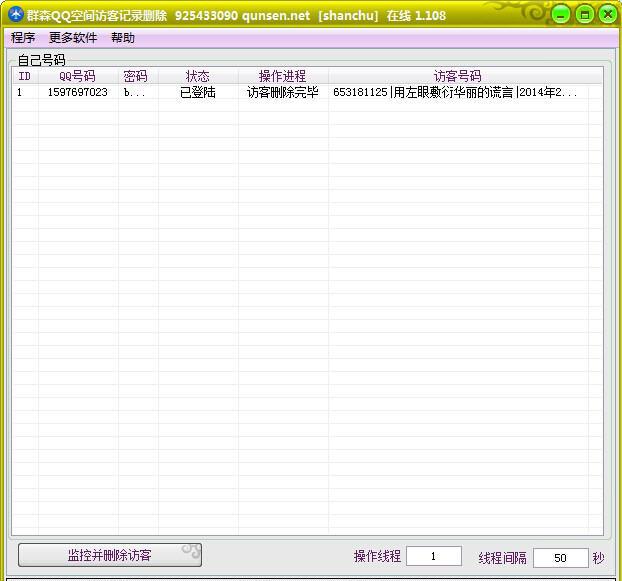Select the QQ number 1597697023 cell

78,92
